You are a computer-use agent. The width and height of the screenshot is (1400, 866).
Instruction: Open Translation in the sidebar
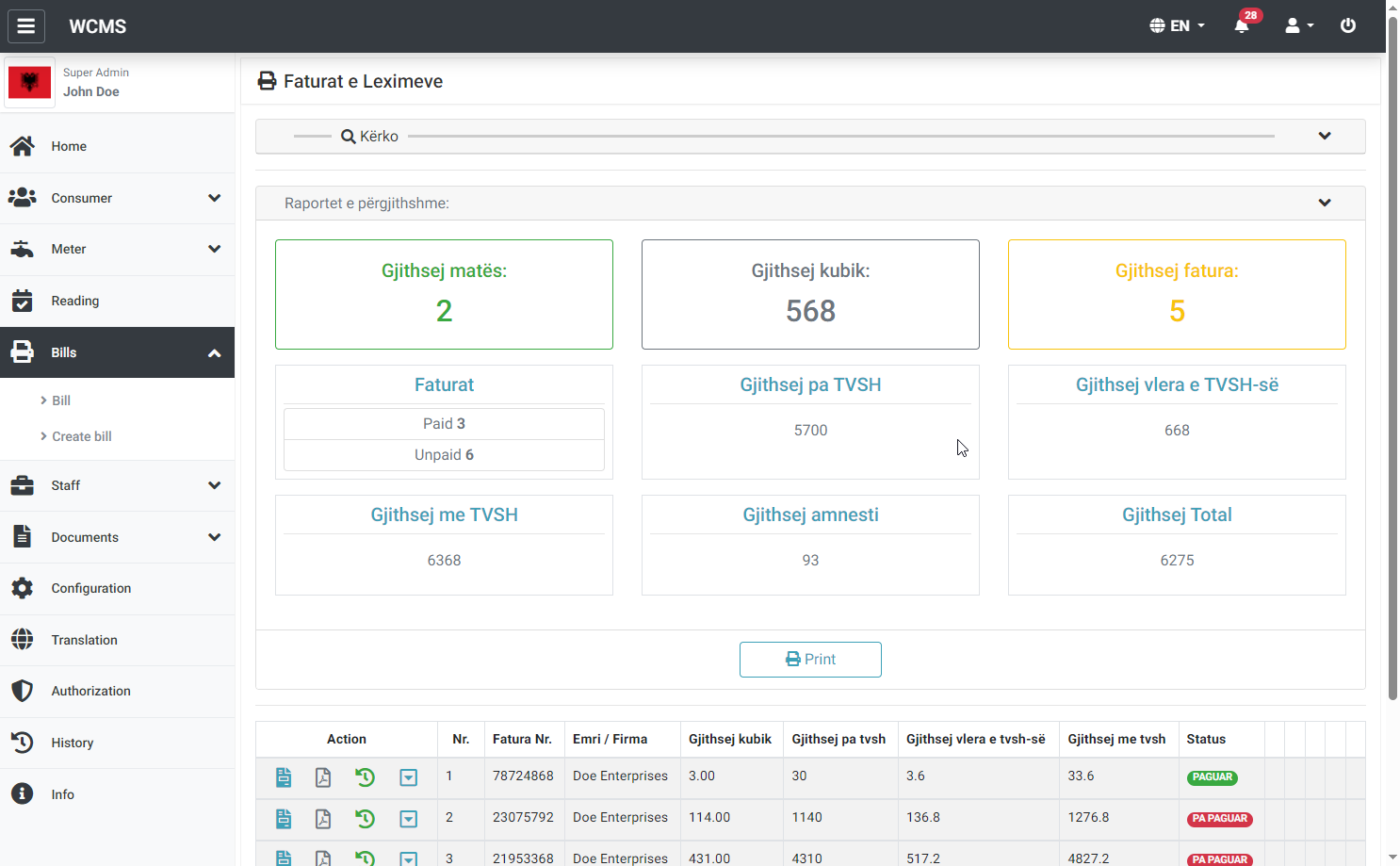[x=117, y=640]
